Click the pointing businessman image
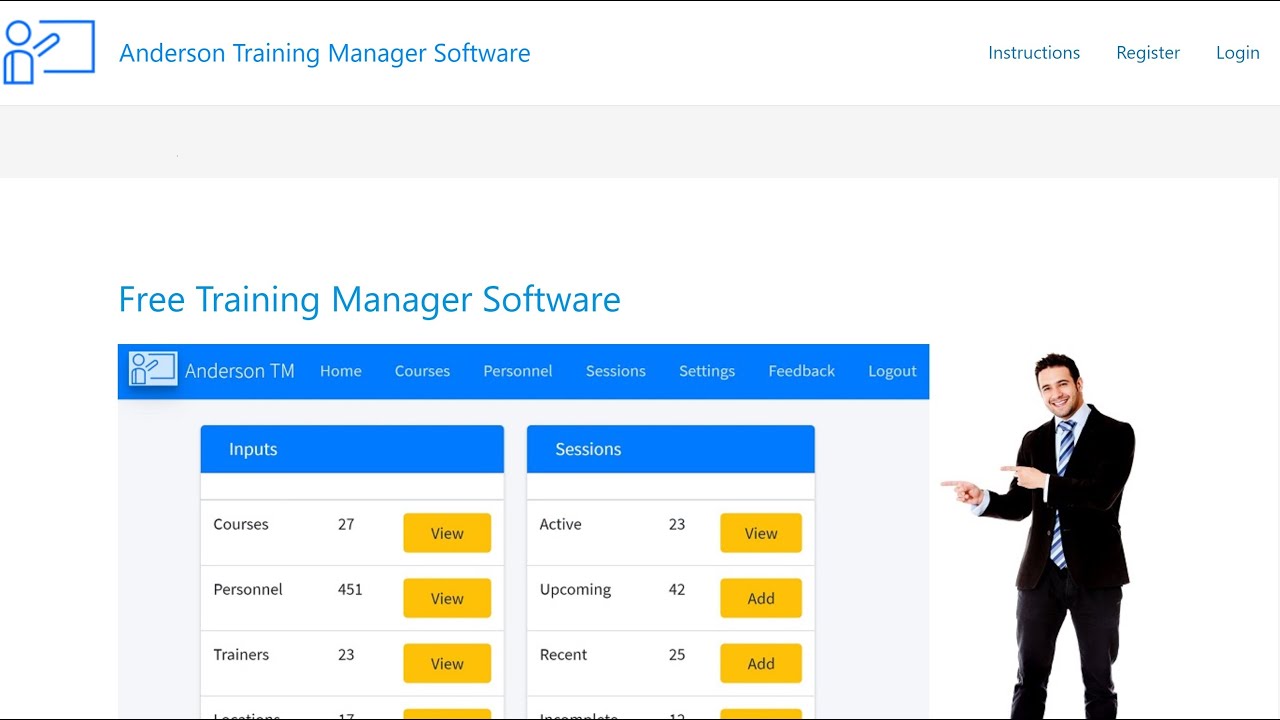Image resolution: width=1280 pixels, height=720 pixels. 1040,535
